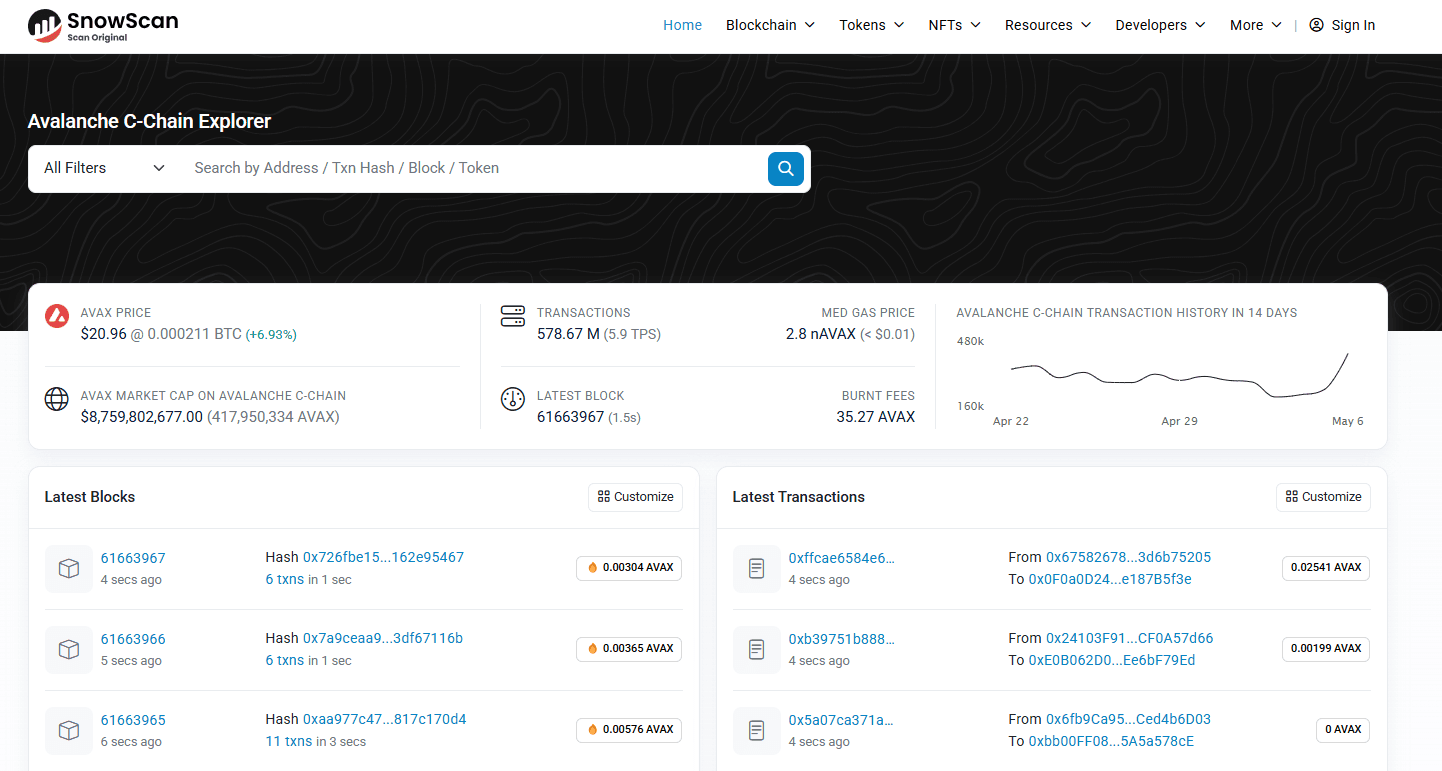Open block hash 0x726fbe15...162e95467
Image resolution: width=1442 pixels, height=771 pixels.
tap(383, 557)
